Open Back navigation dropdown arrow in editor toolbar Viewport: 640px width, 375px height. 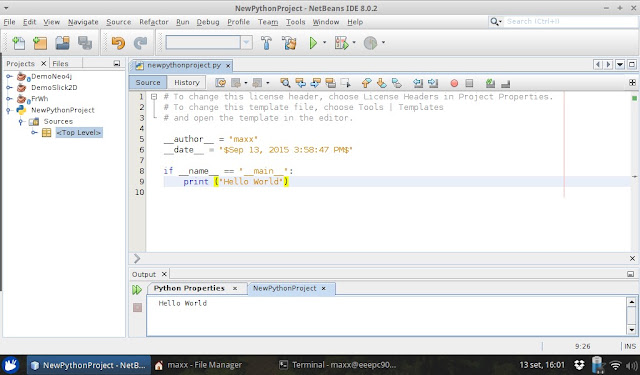(246, 83)
